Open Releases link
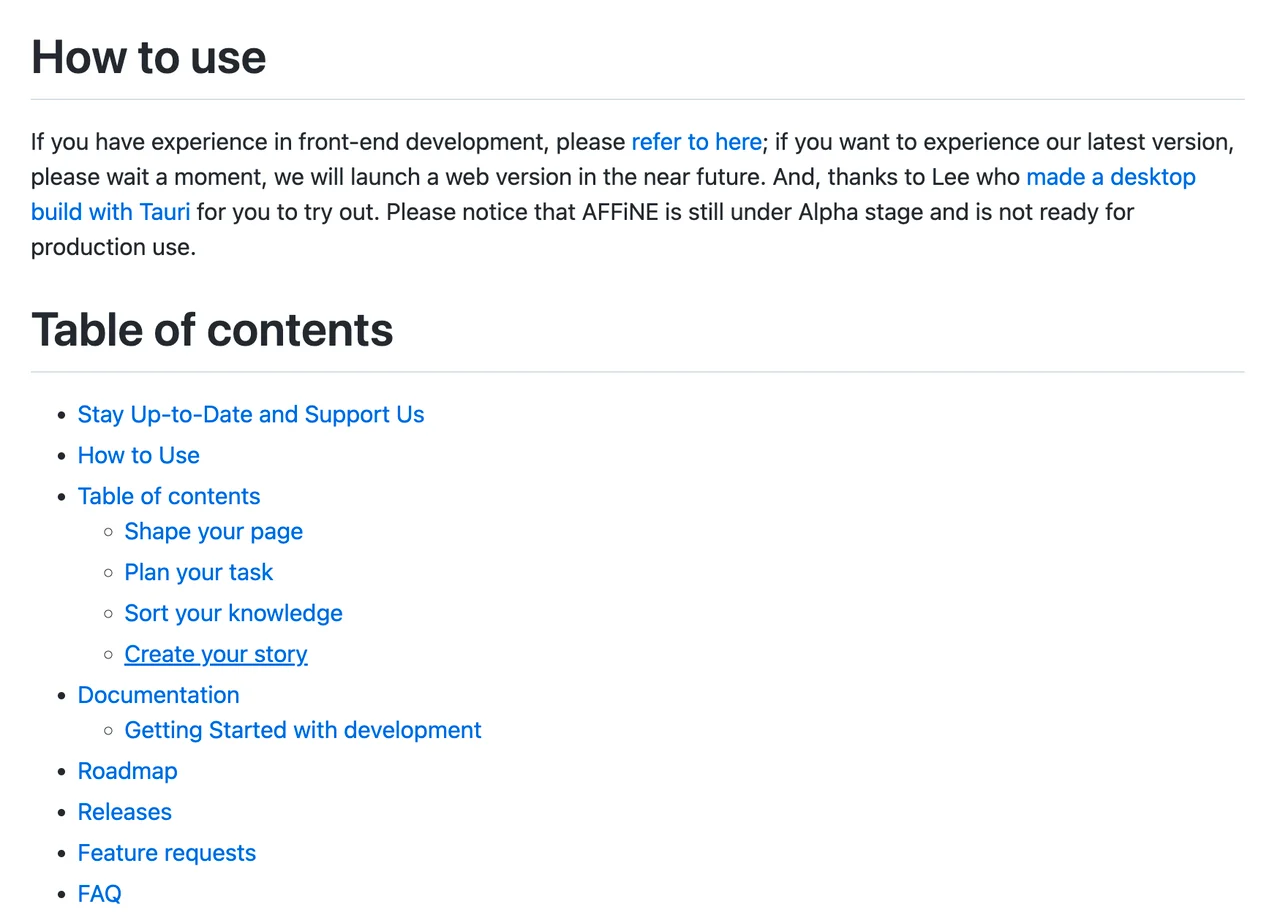The image size is (1280, 912). [x=125, y=812]
